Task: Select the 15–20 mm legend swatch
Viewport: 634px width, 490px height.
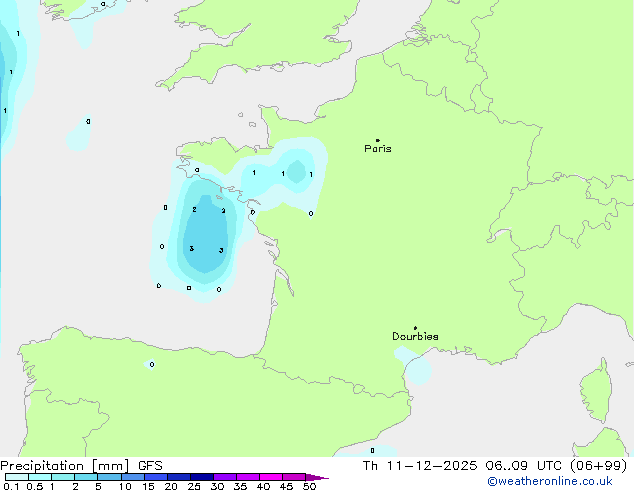Action: click(x=155, y=477)
